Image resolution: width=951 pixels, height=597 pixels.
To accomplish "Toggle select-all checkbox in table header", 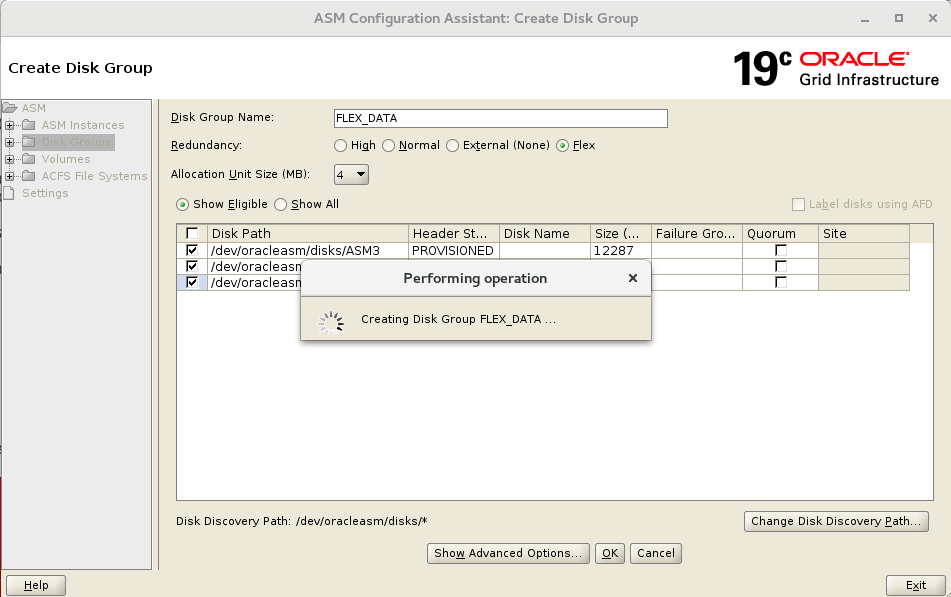I will point(192,234).
